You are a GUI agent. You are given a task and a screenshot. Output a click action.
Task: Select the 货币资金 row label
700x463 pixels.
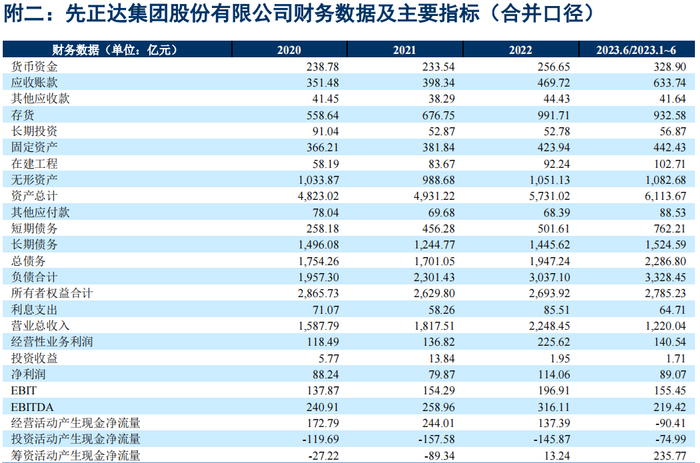point(34,67)
